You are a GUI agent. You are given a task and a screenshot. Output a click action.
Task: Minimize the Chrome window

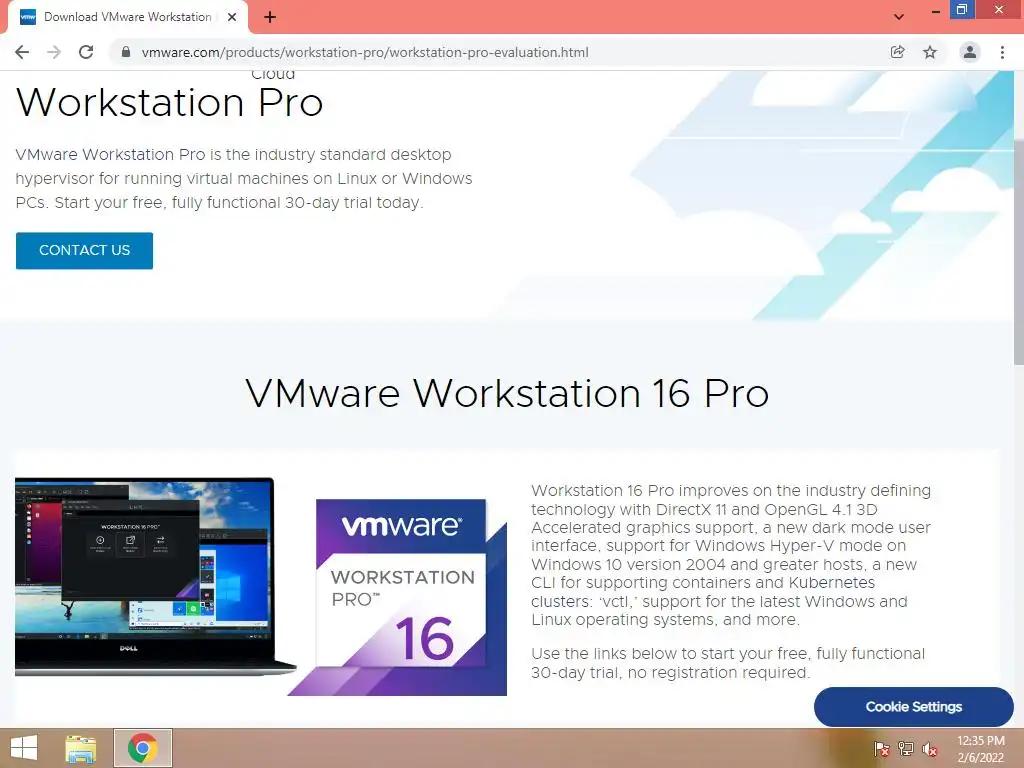(935, 11)
